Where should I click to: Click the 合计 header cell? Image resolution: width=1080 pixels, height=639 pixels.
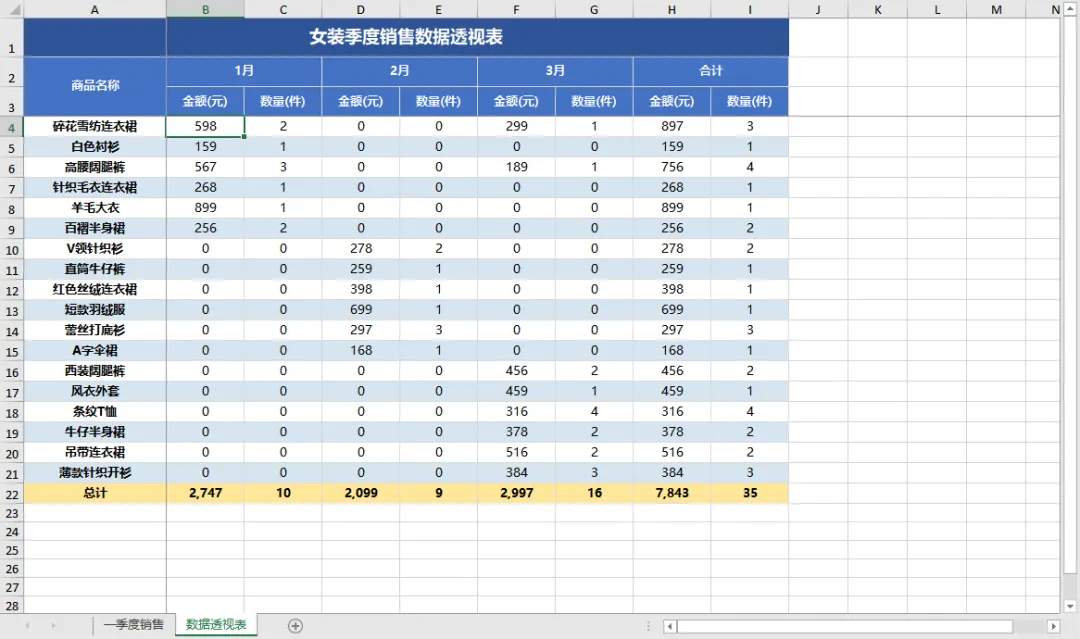click(x=711, y=71)
